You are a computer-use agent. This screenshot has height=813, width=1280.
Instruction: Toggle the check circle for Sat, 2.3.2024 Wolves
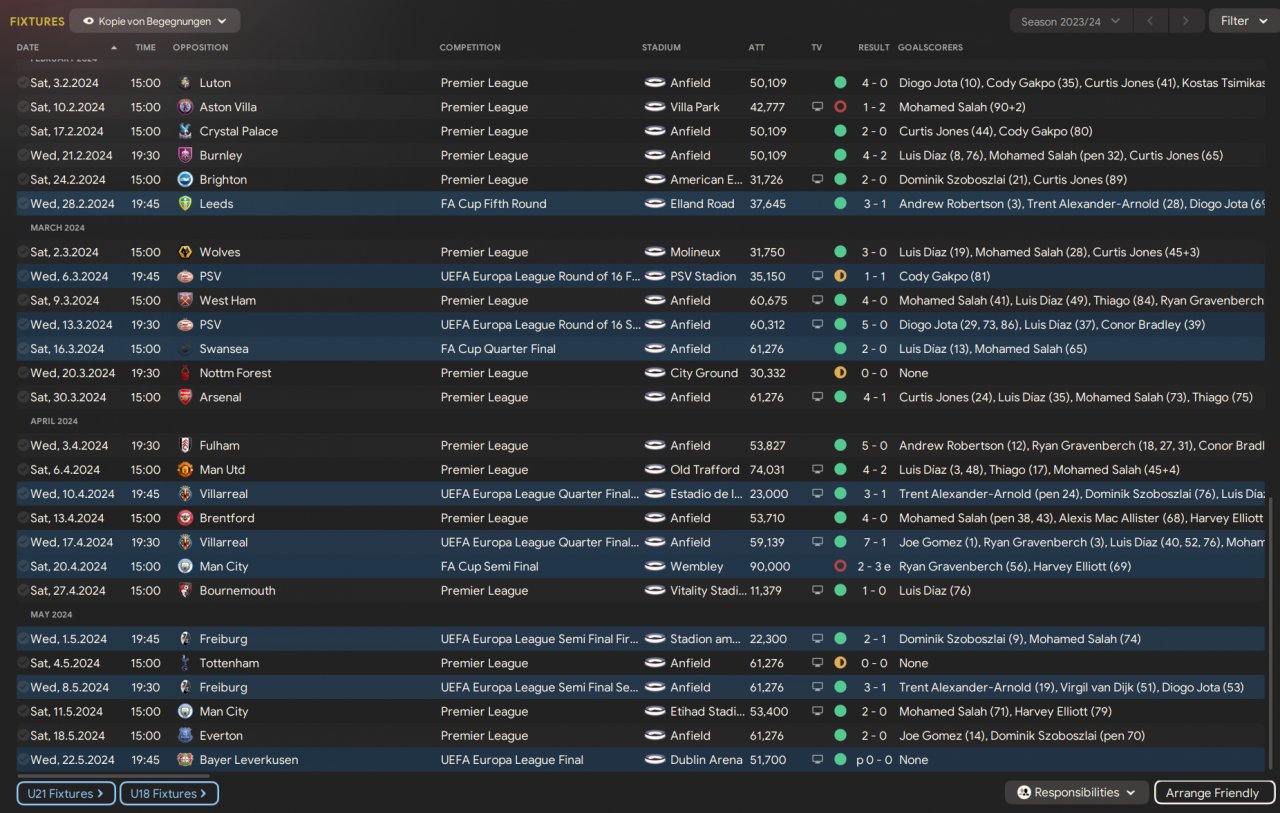click(23, 252)
